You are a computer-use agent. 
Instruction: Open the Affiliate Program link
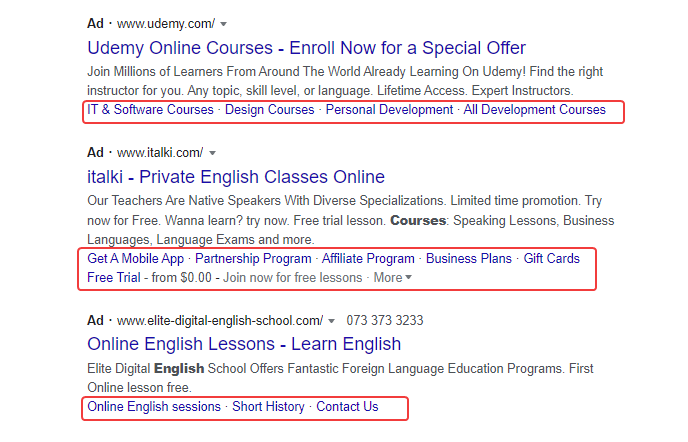(368, 259)
